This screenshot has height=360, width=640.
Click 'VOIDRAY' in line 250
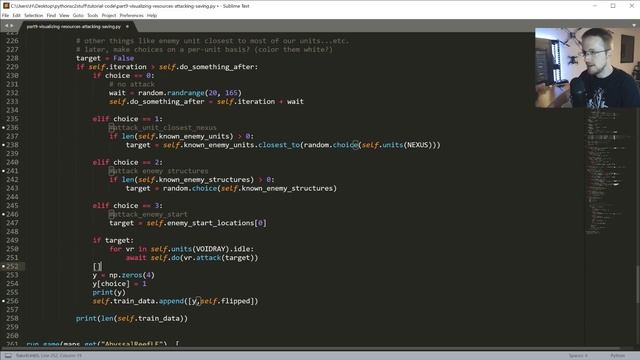[x=211, y=249]
